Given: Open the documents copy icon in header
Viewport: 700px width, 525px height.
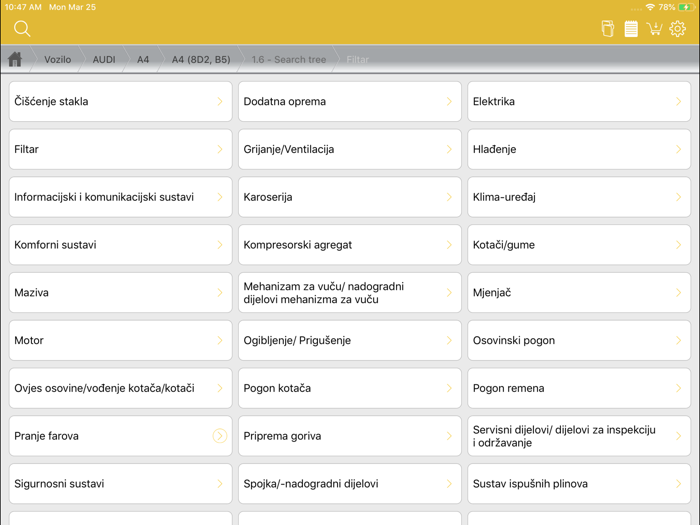Looking at the screenshot, I should tap(608, 29).
